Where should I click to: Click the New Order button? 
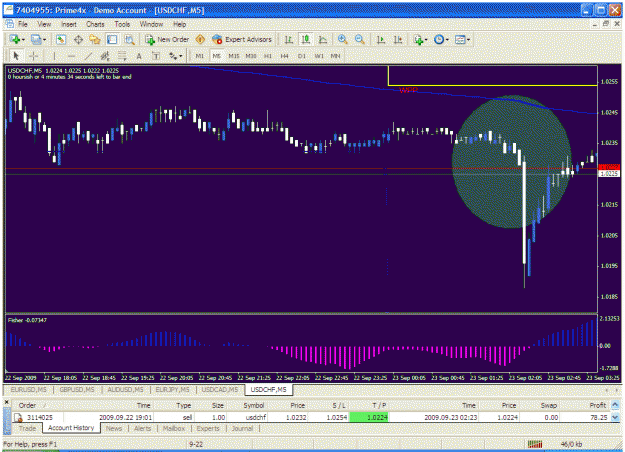tap(167, 39)
